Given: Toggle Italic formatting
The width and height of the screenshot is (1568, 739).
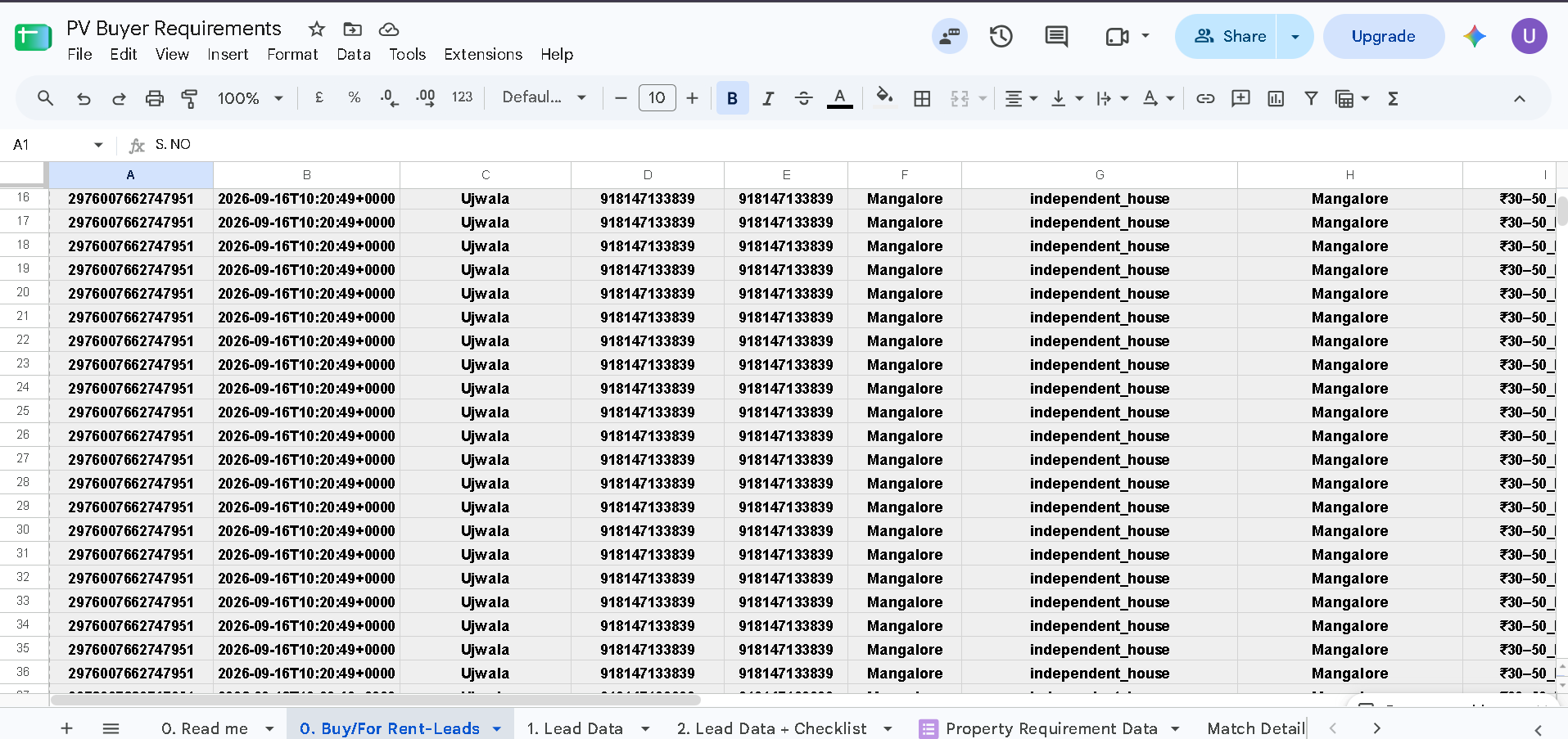Looking at the screenshot, I should (x=768, y=98).
